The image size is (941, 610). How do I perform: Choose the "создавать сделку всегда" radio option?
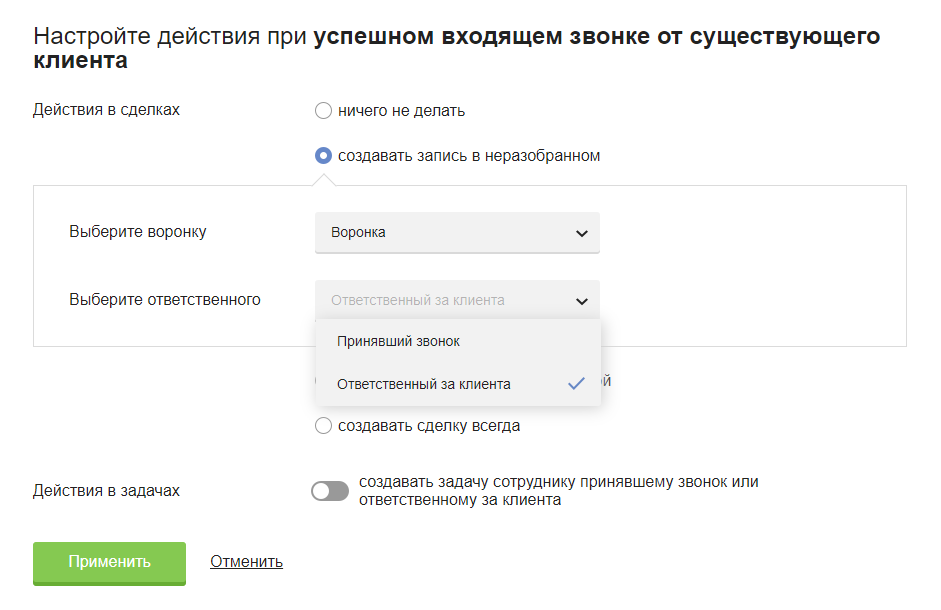tap(323, 426)
